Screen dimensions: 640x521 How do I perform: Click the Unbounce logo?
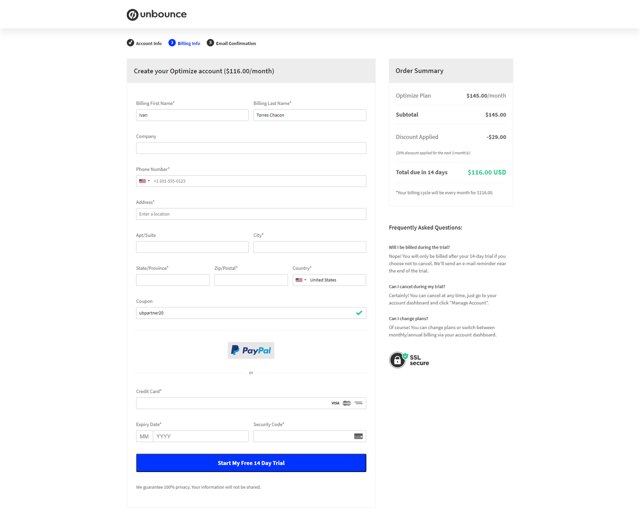pyautogui.click(x=157, y=15)
